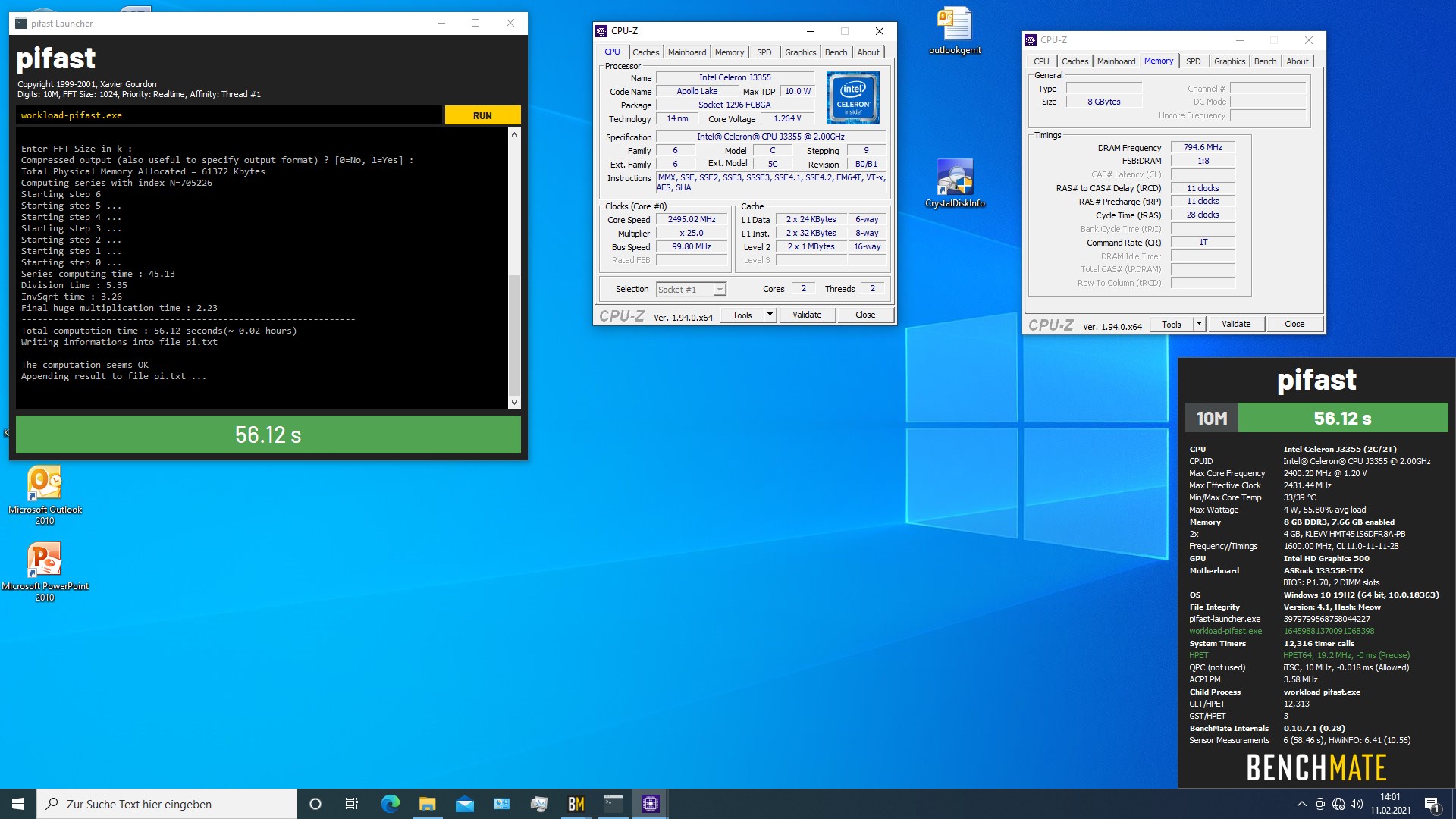Click the pifast Launcher title bar icon
Image resolution: width=1456 pixels, height=819 pixels.
click(21, 24)
